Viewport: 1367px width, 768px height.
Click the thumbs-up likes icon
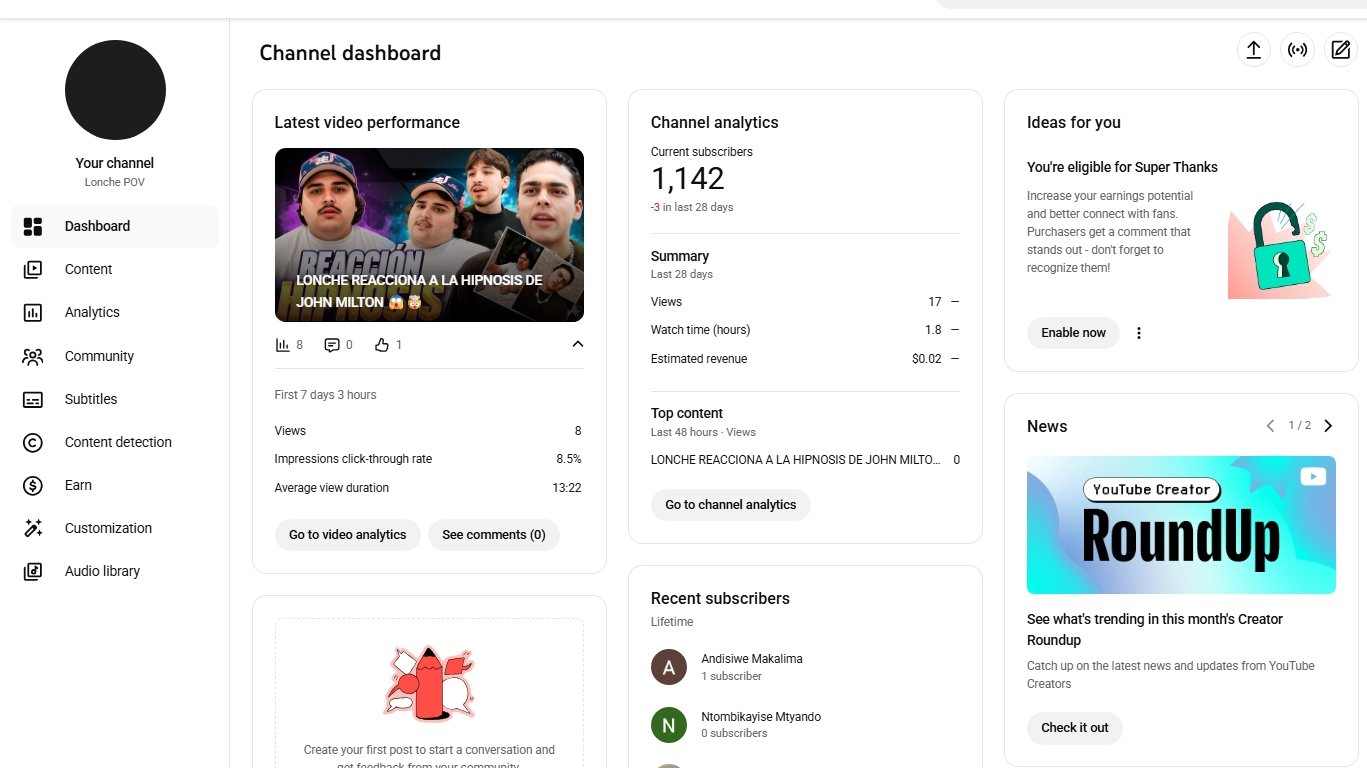(381, 345)
